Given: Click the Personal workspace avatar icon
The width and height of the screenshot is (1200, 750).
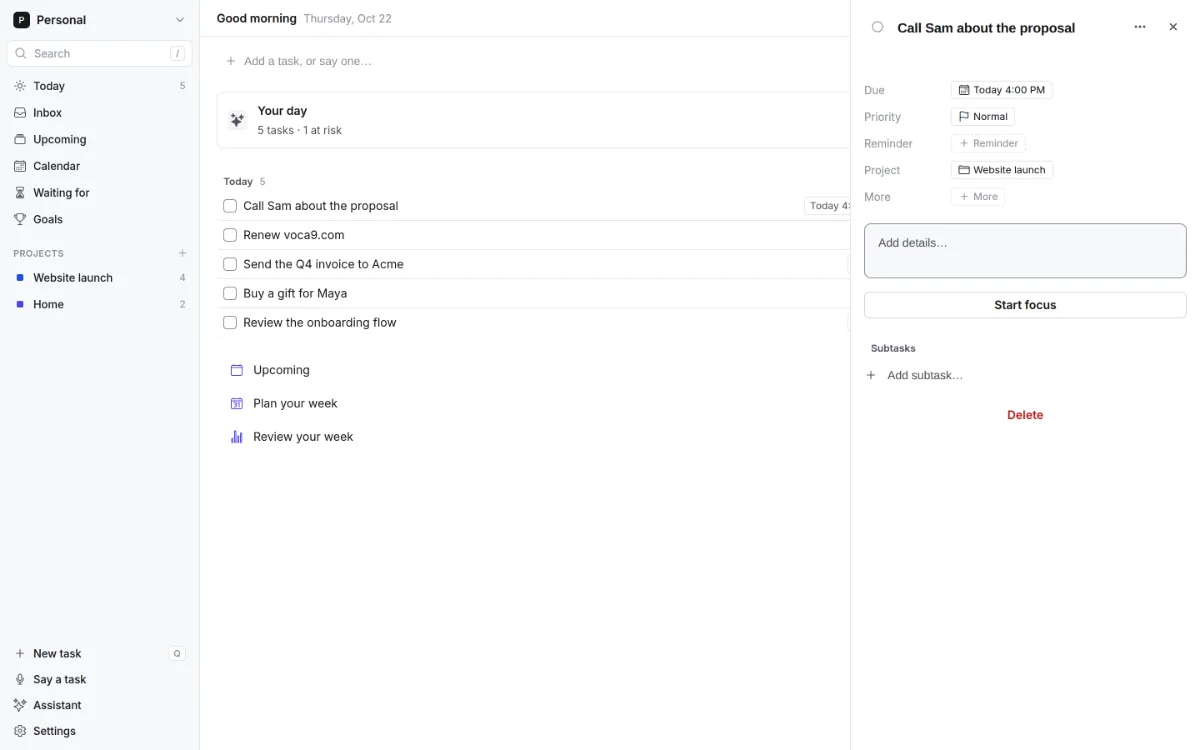Looking at the screenshot, I should [21, 20].
